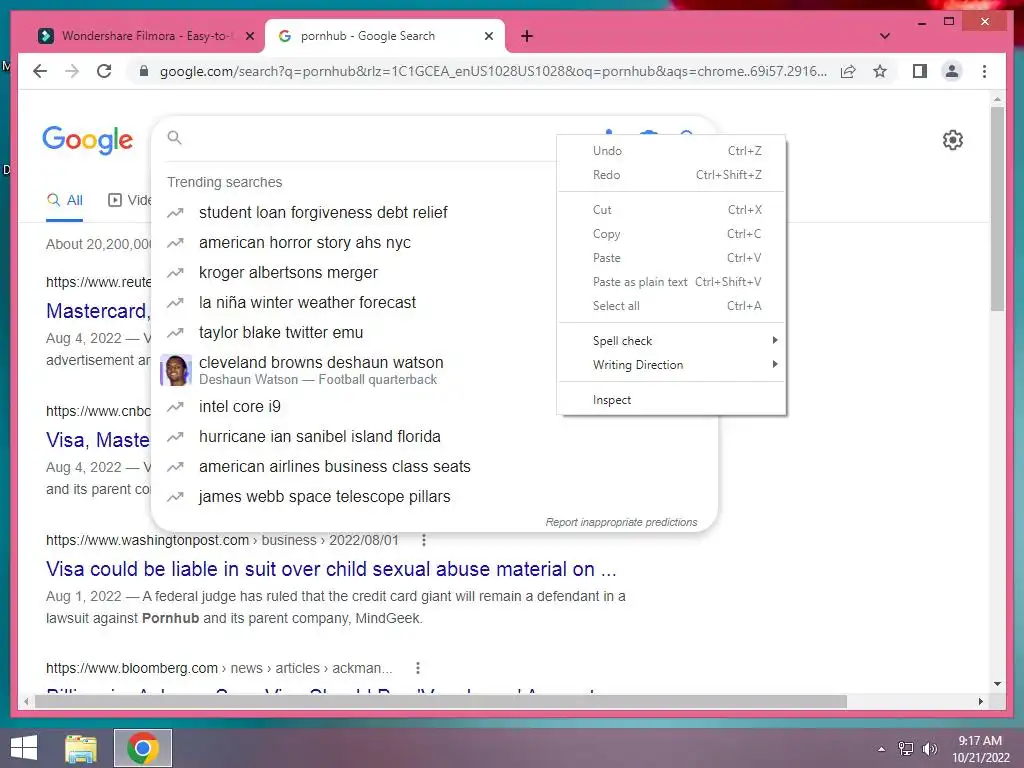The width and height of the screenshot is (1024, 768).
Task: Click Deshaun Watson thumbnail photo
Action: 176,370
